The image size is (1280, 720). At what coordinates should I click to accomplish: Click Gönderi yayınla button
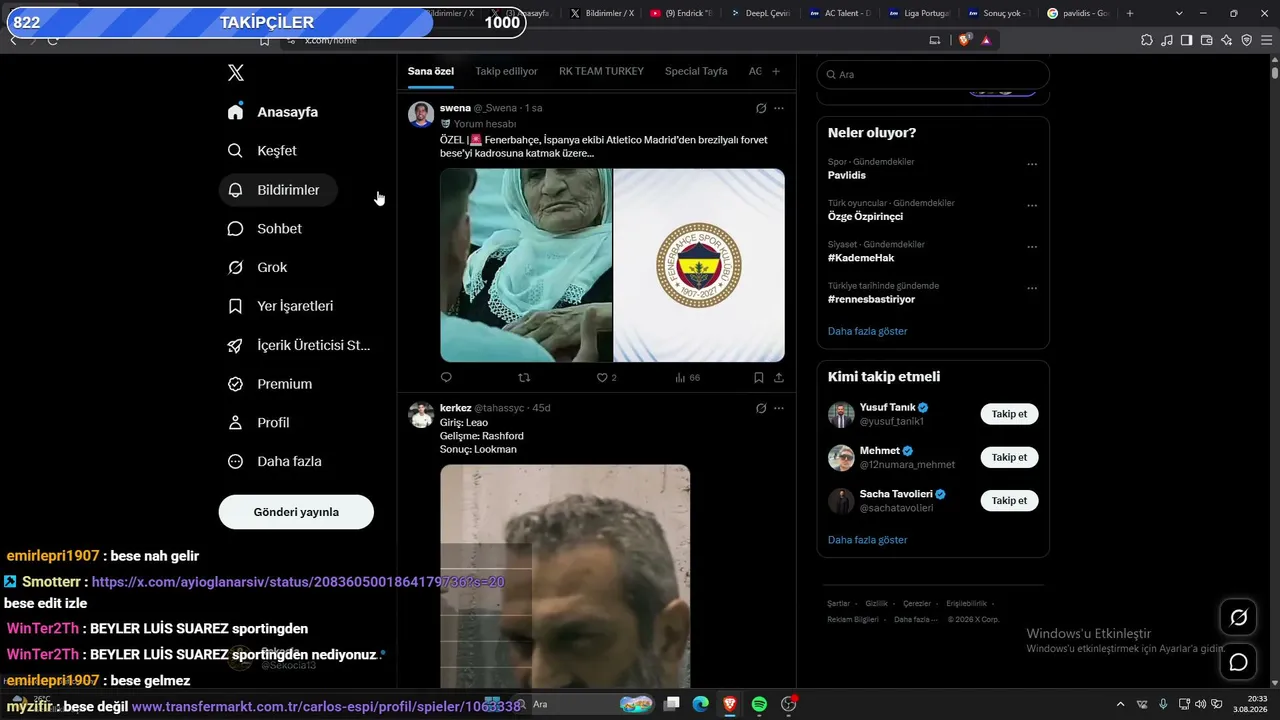pyautogui.click(x=296, y=512)
